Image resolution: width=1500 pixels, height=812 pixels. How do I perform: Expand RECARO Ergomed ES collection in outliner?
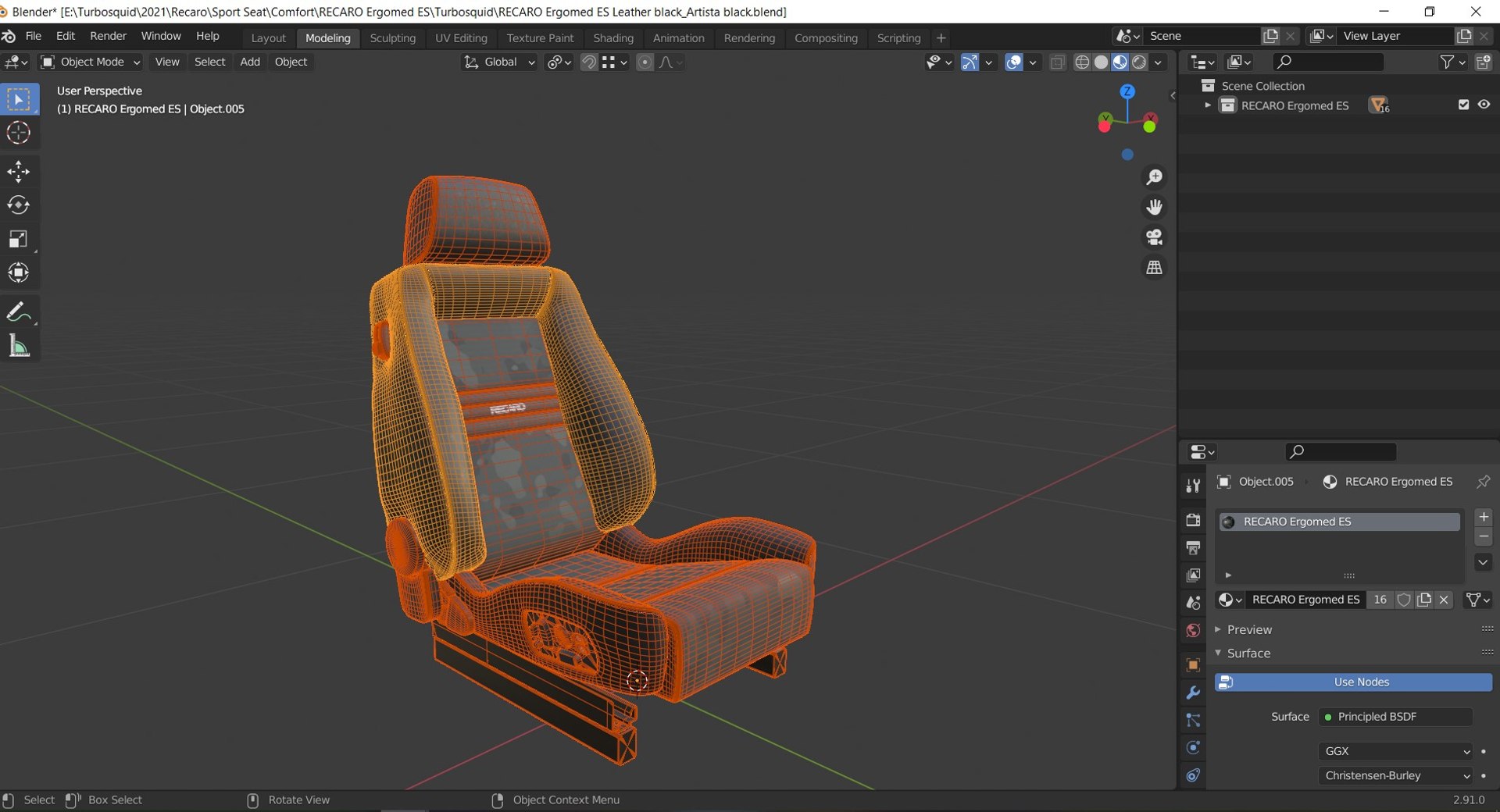click(1208, 105)
